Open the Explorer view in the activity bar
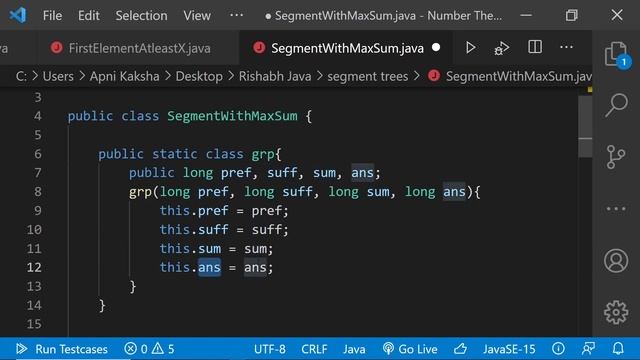The height and width of the screenshot is (360, 640). [x=616, y=53]
